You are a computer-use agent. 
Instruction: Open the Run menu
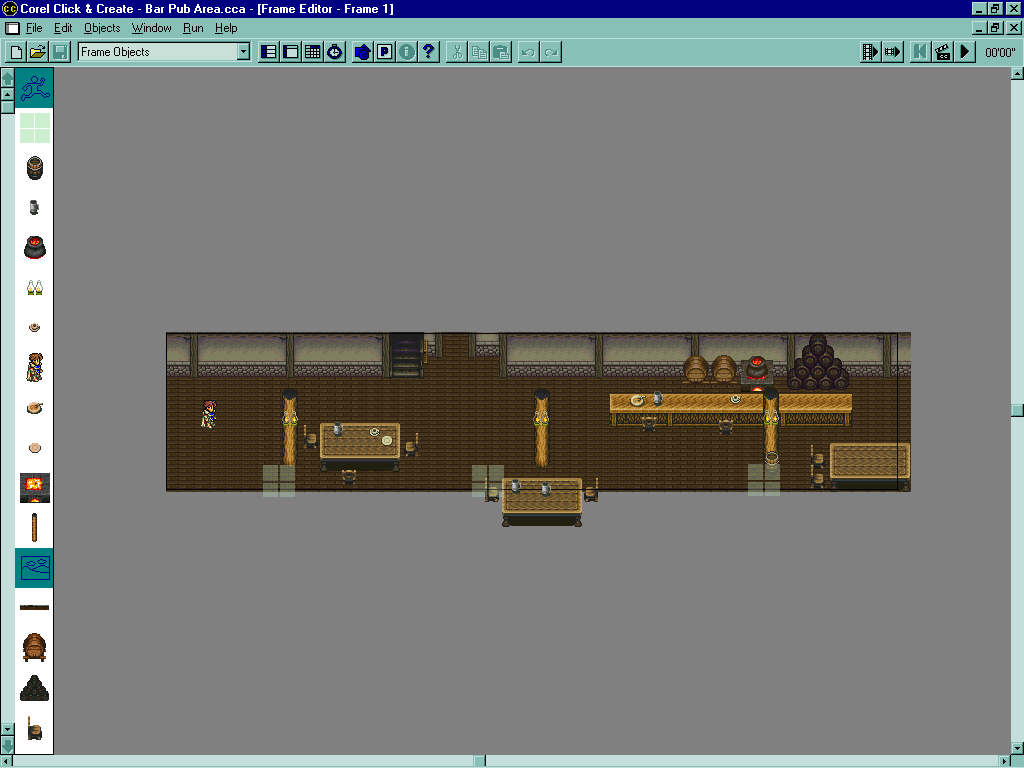[193, 28]
